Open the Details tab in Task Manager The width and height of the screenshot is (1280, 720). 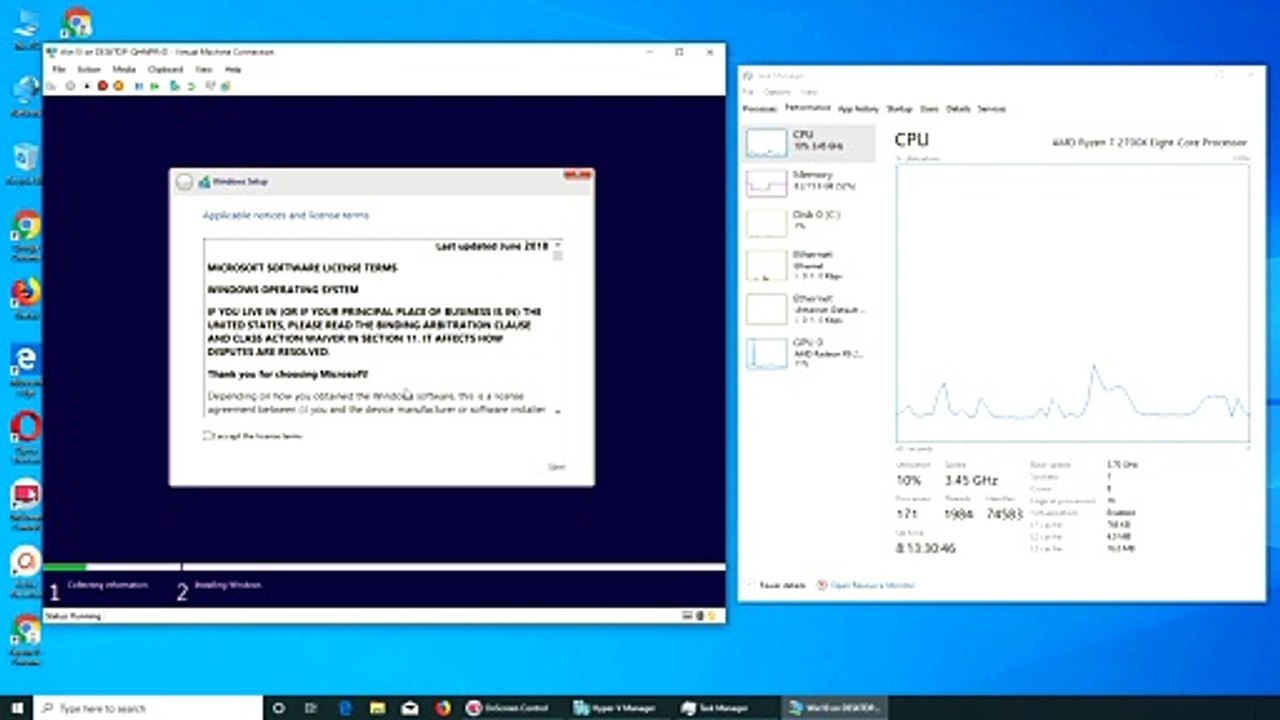click(958, 108)
